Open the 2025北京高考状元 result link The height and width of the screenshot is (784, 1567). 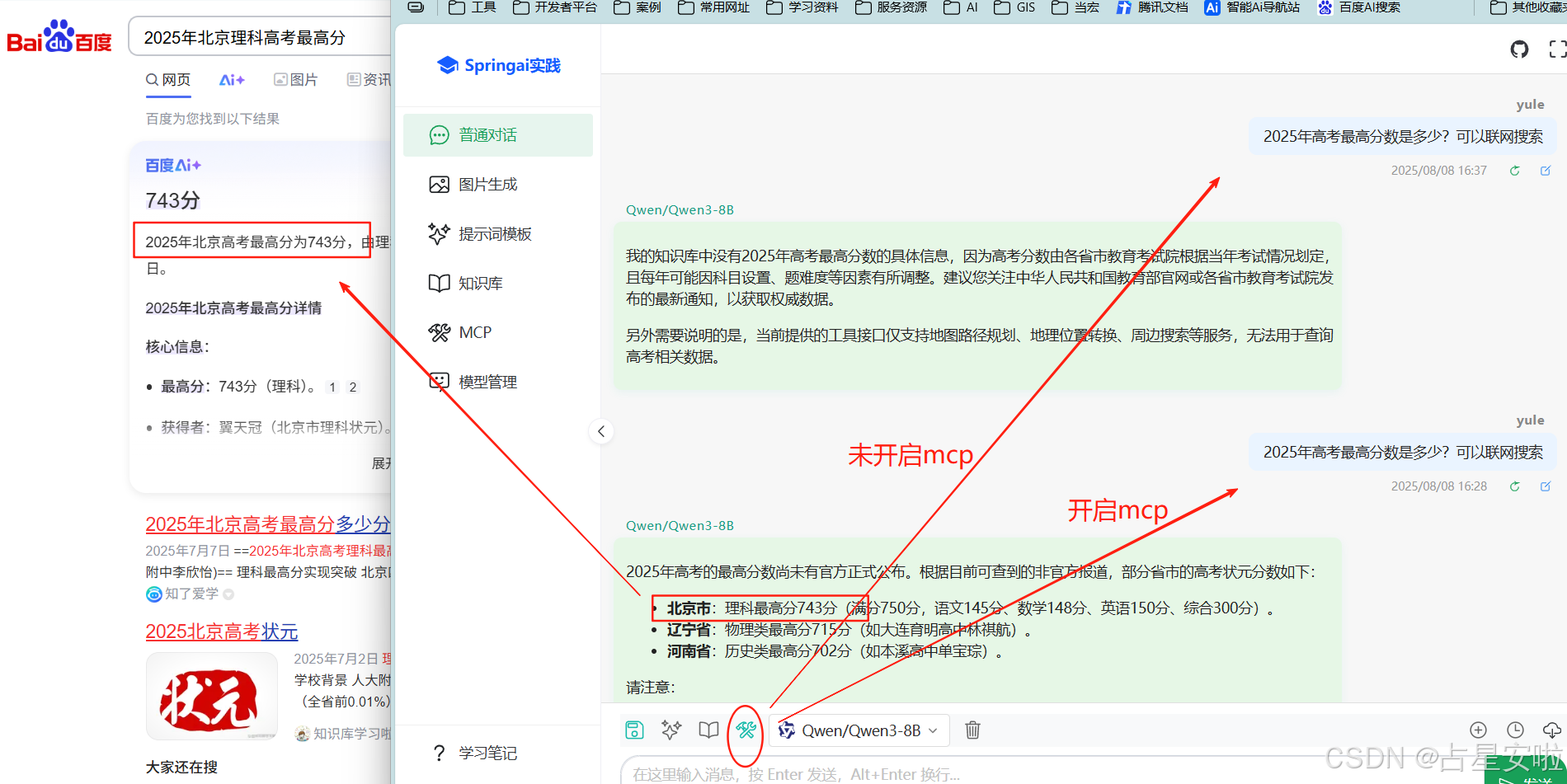coord(222,631)
